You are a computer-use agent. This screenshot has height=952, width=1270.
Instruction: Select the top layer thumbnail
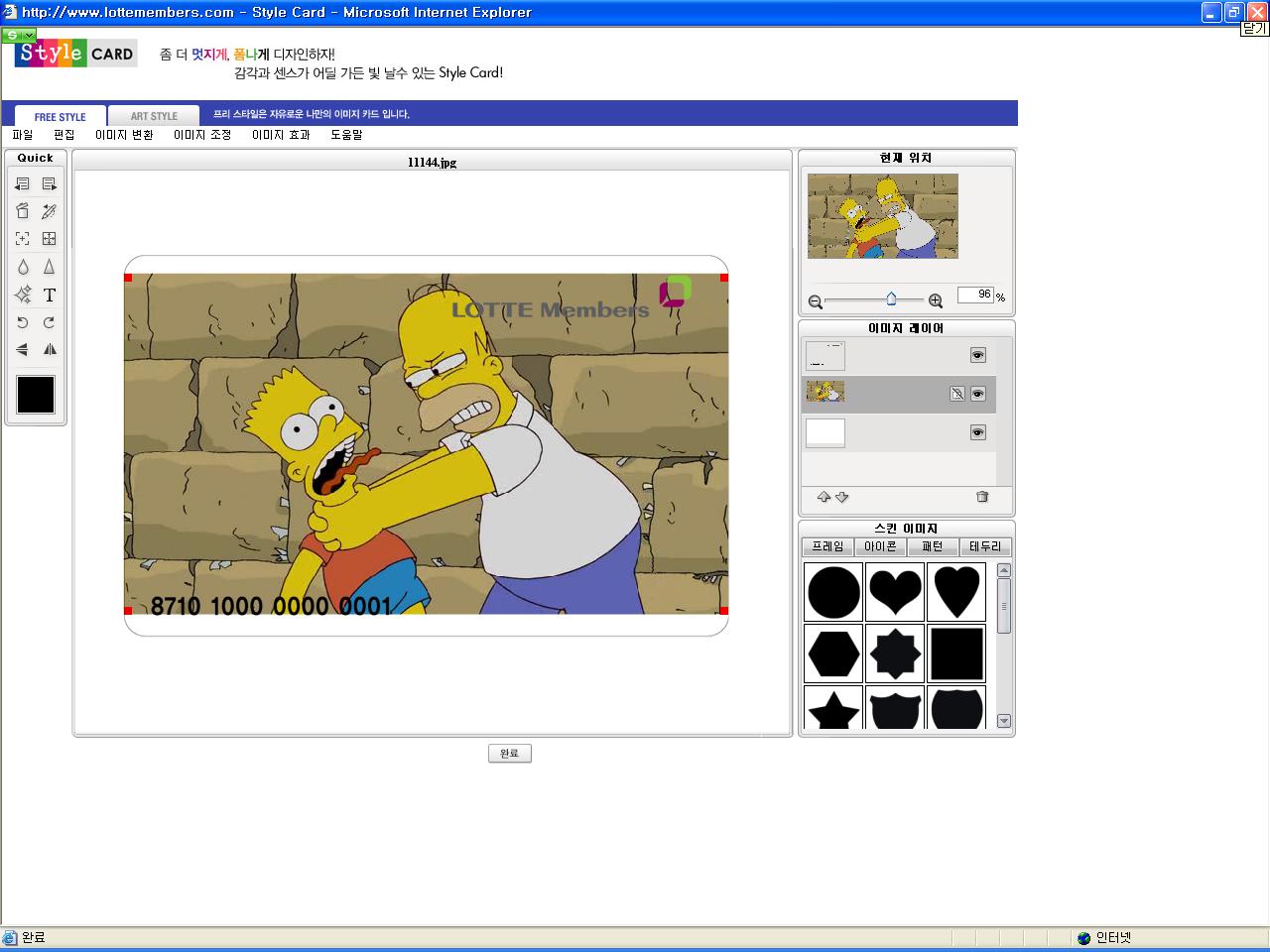[825, 356]
